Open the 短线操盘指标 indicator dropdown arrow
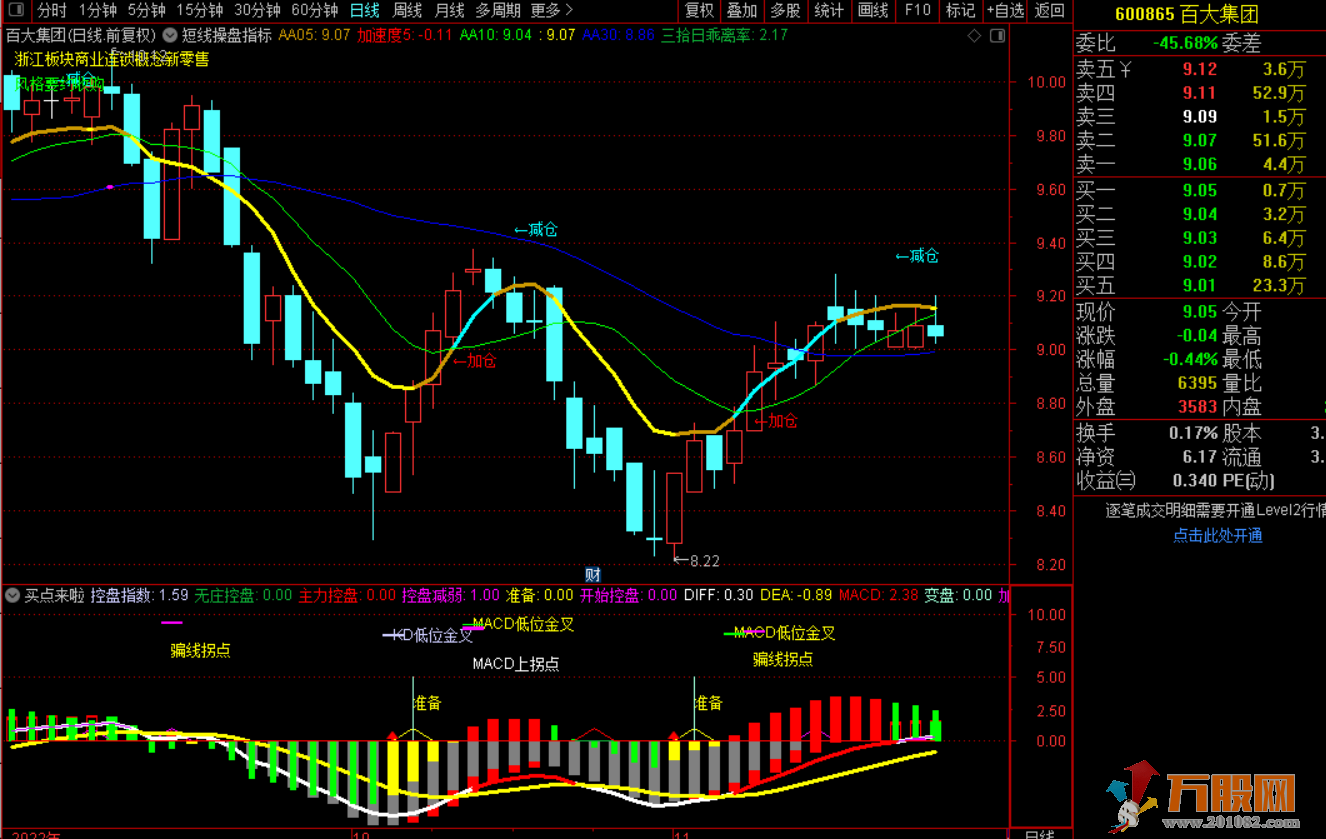This screenshot has width=1326, height=839. [171, 34]
